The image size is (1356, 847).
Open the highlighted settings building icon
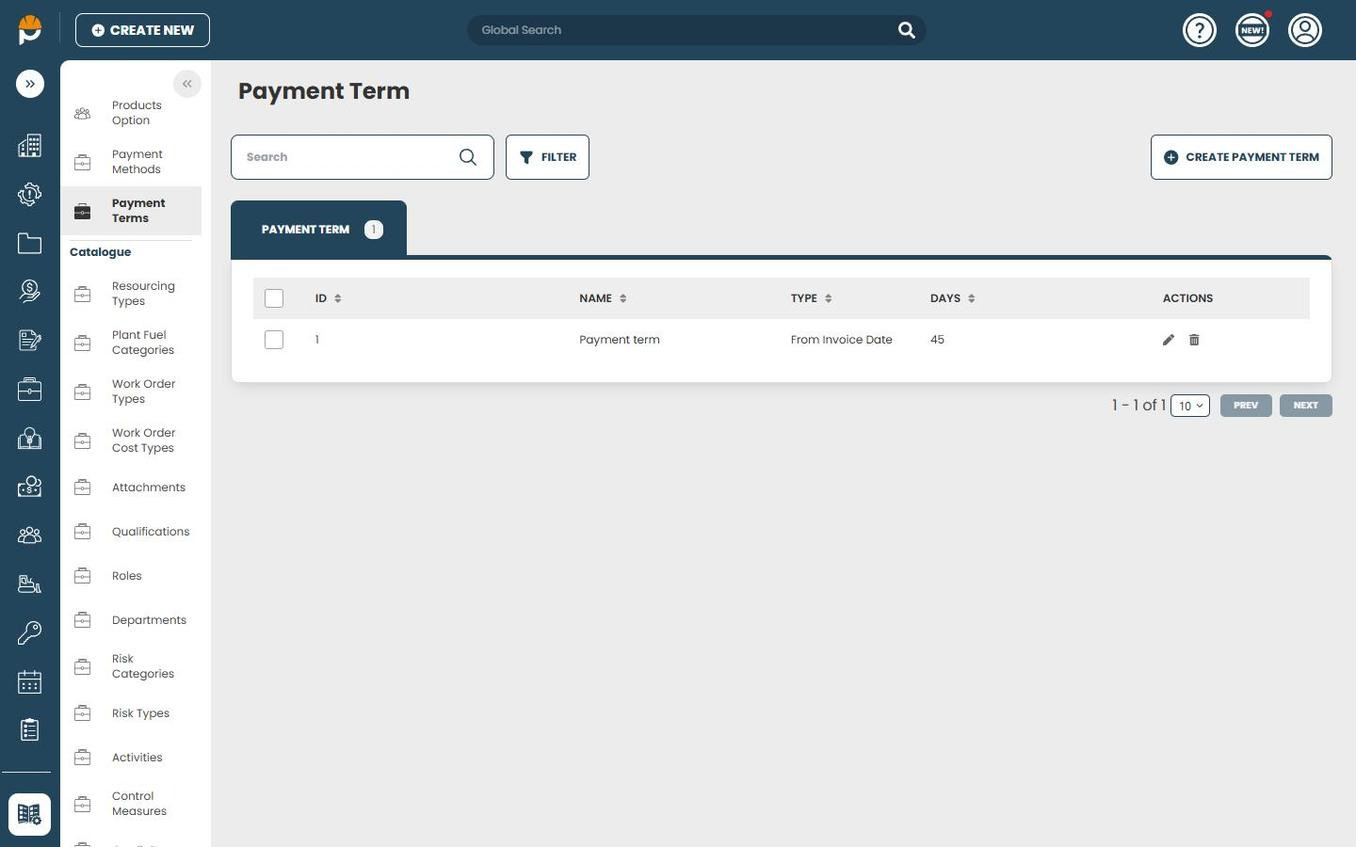click(30, 814)
